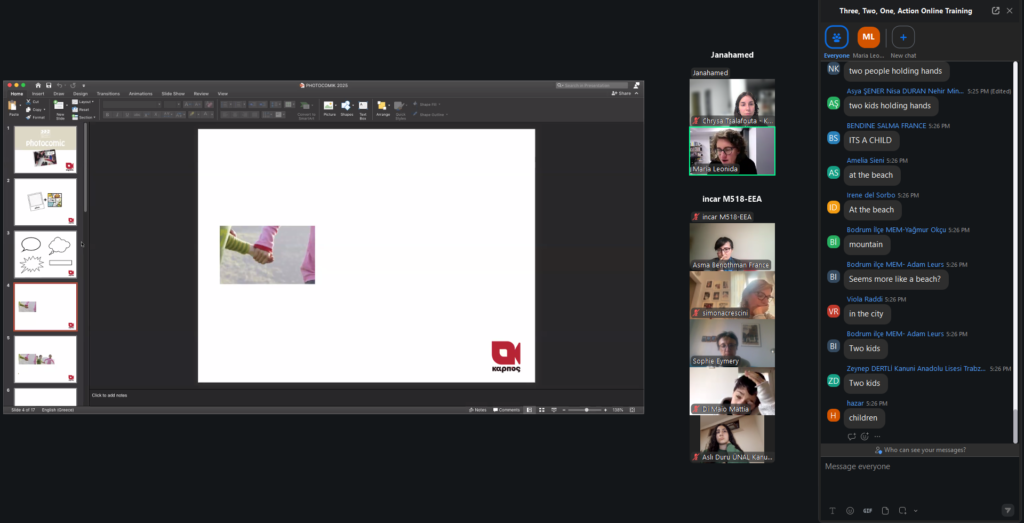Expand the Section dropdown

[x=86, y=115]
